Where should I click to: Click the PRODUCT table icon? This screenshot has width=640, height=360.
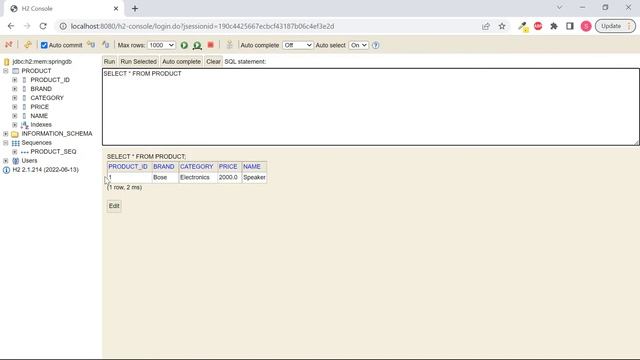16,71
